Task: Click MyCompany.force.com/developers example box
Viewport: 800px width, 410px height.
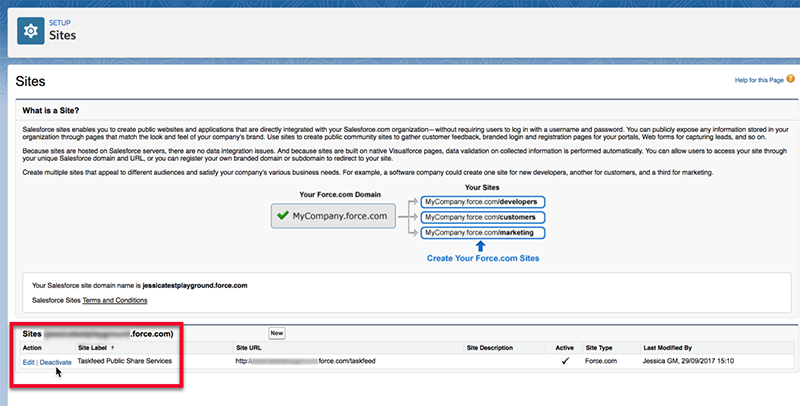Action: (x=483, y=202)
